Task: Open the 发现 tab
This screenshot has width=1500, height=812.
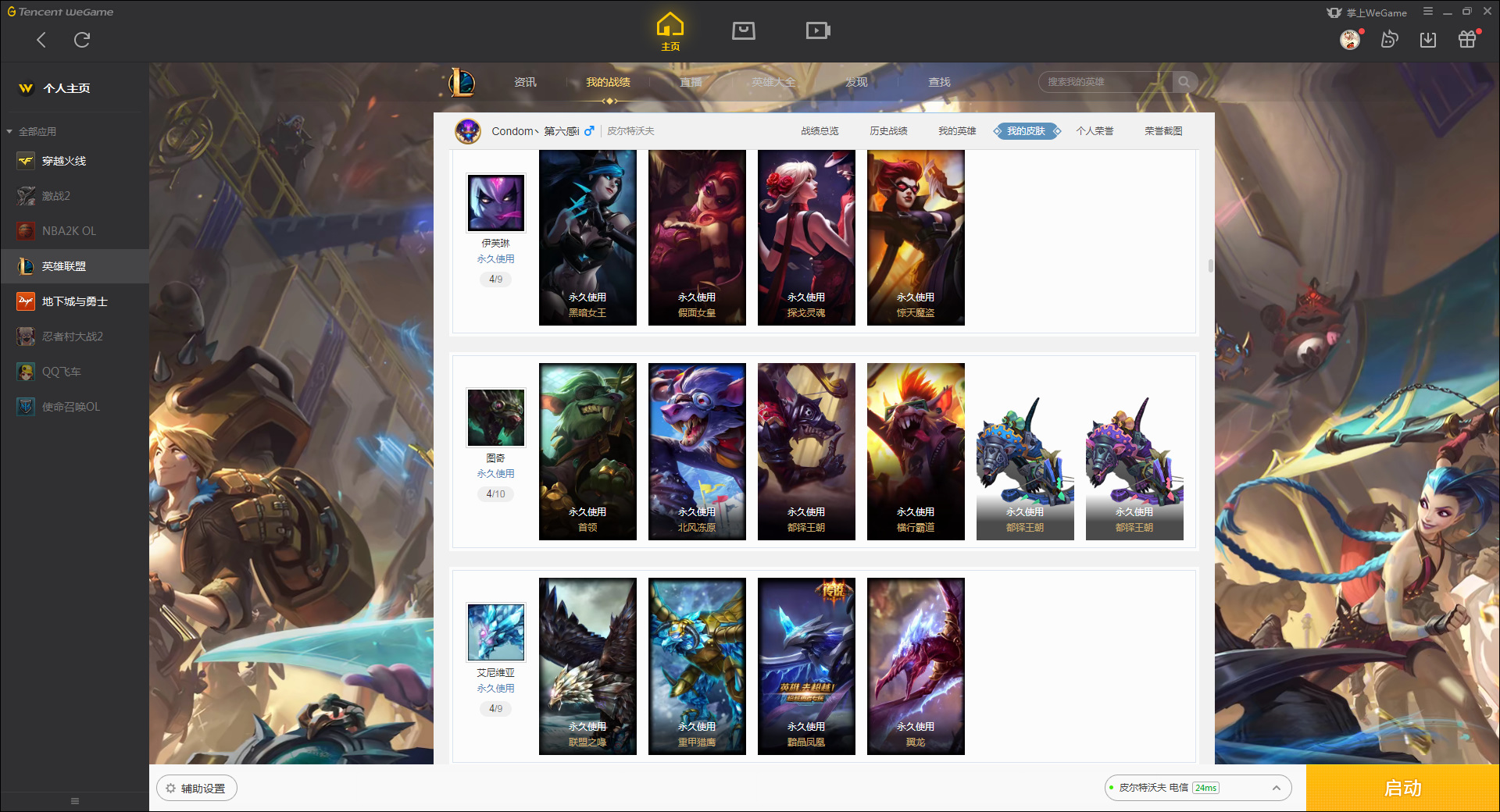Action: (856, 82)
